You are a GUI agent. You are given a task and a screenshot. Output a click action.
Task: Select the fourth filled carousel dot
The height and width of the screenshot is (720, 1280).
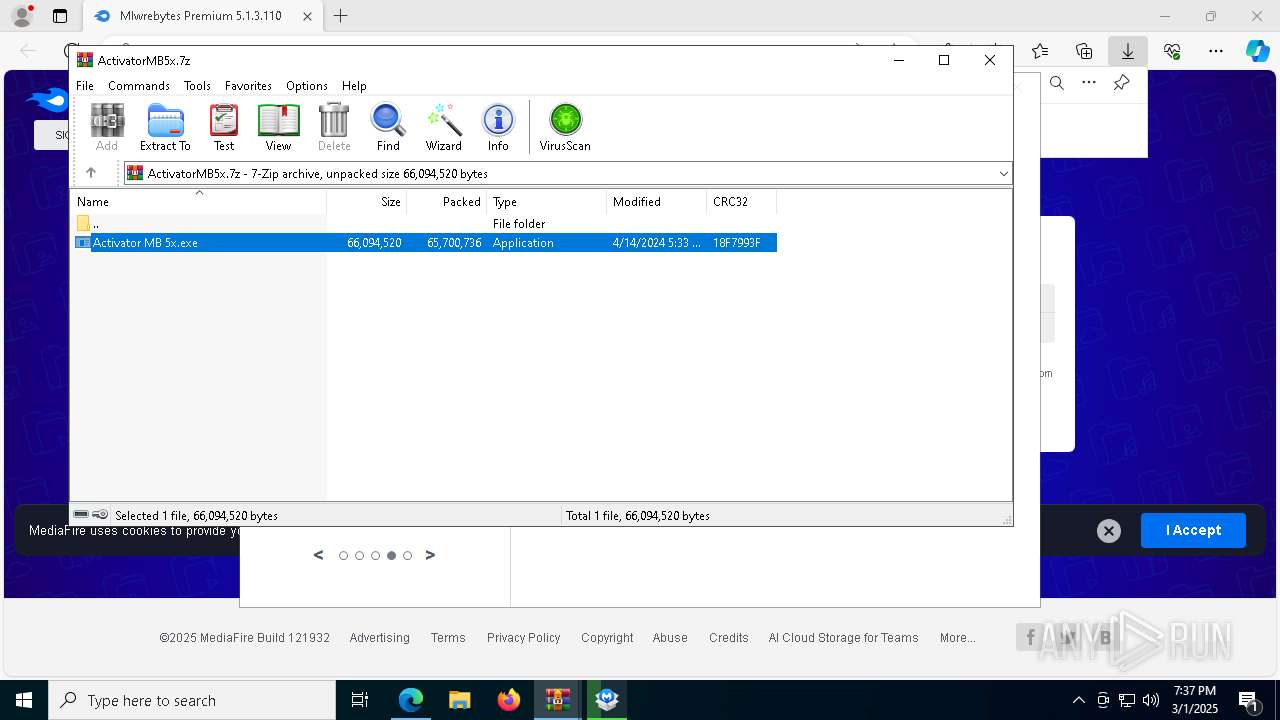click(391, 556)
